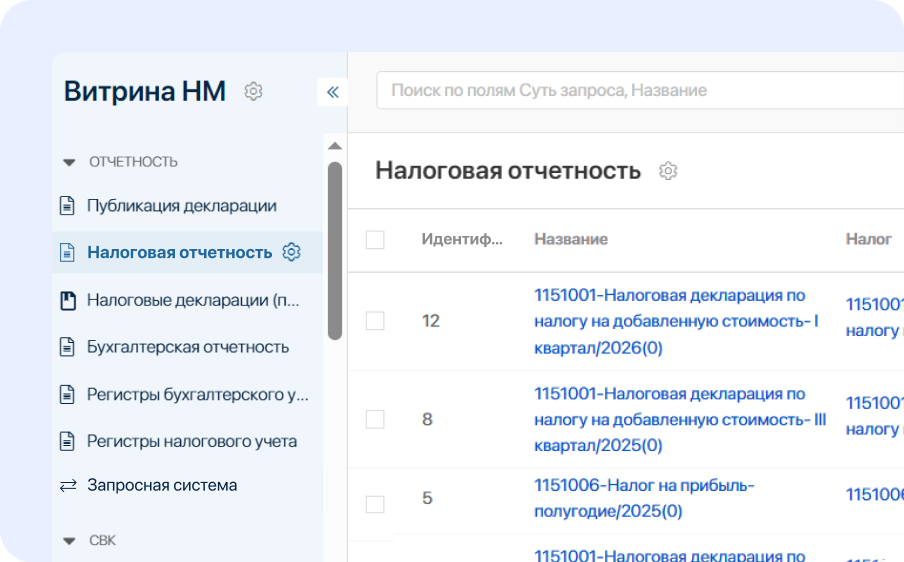Open declaration link I квартал/2026(0)
Image resolution: width=904 pixels, height=562 pixels.
(x=676, y=322)
